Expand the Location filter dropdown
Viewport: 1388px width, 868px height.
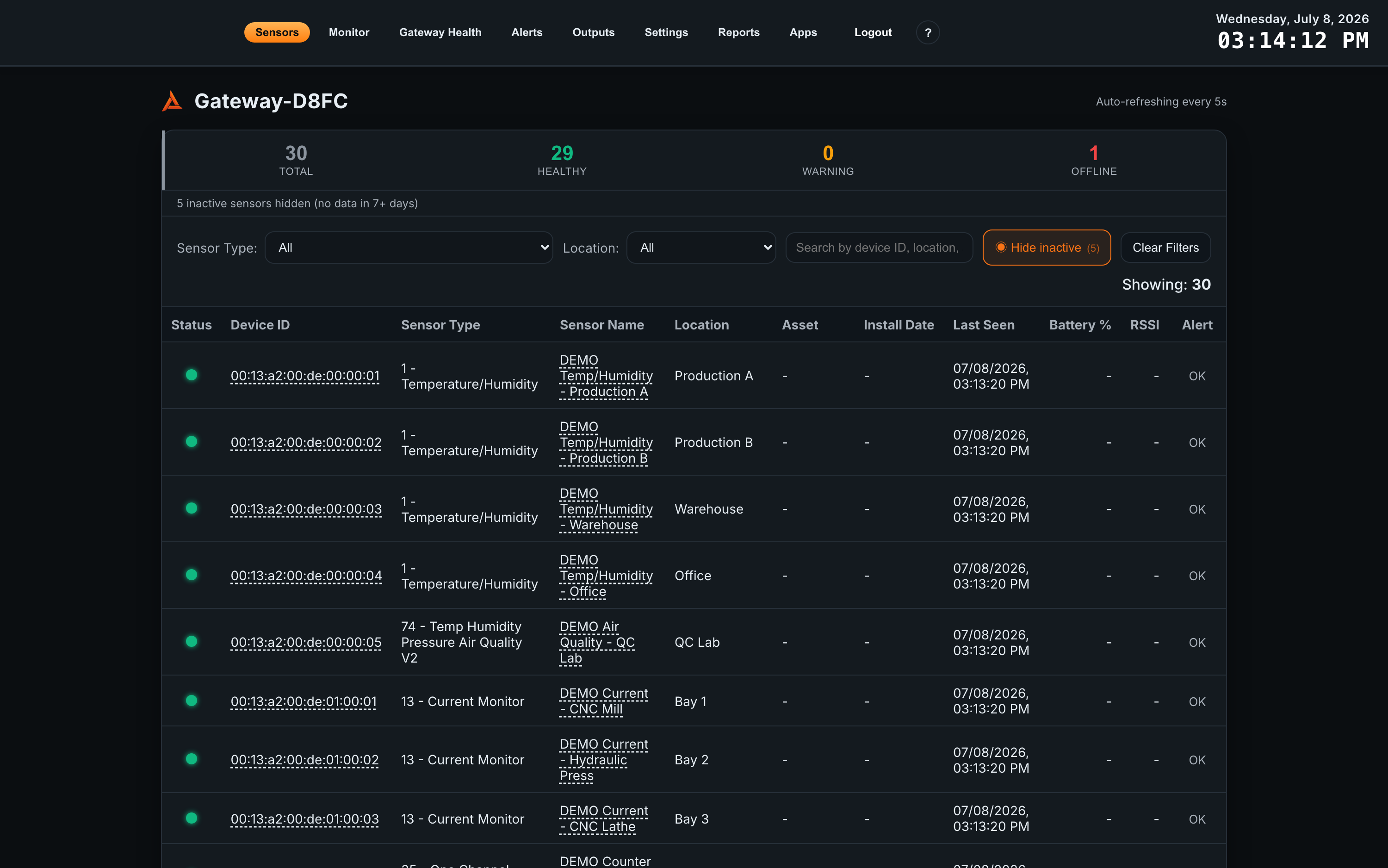pos(701,248)
